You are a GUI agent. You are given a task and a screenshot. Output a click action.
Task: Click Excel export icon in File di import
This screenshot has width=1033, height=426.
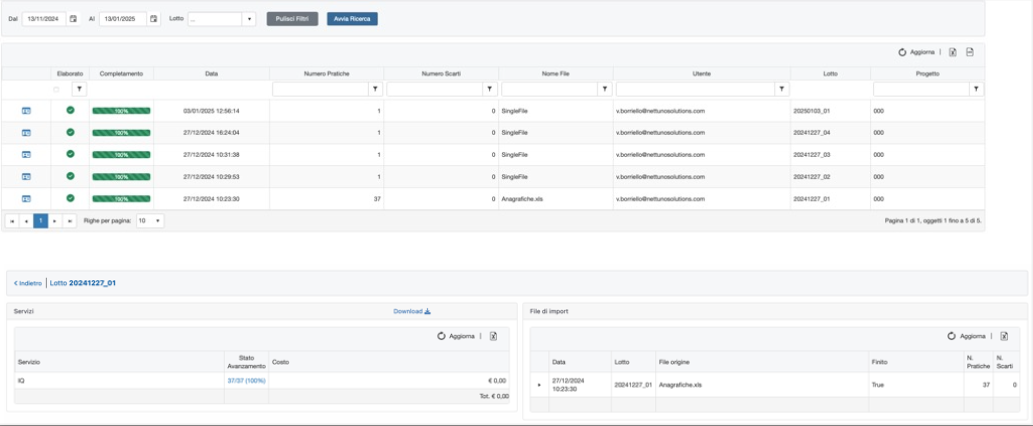pyautogui.click(x=1004, y=336)
